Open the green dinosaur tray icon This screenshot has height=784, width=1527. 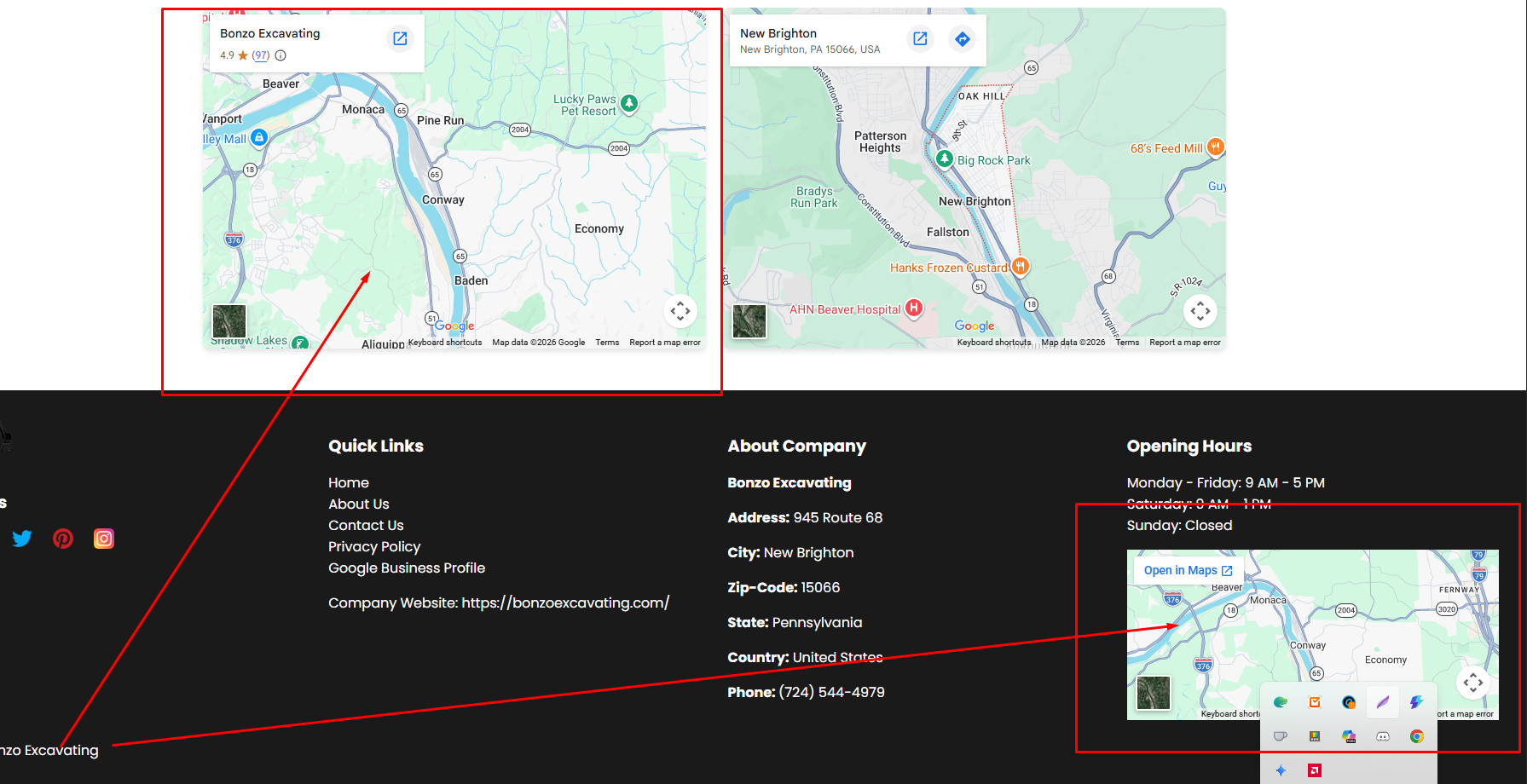click(1281, 702)
